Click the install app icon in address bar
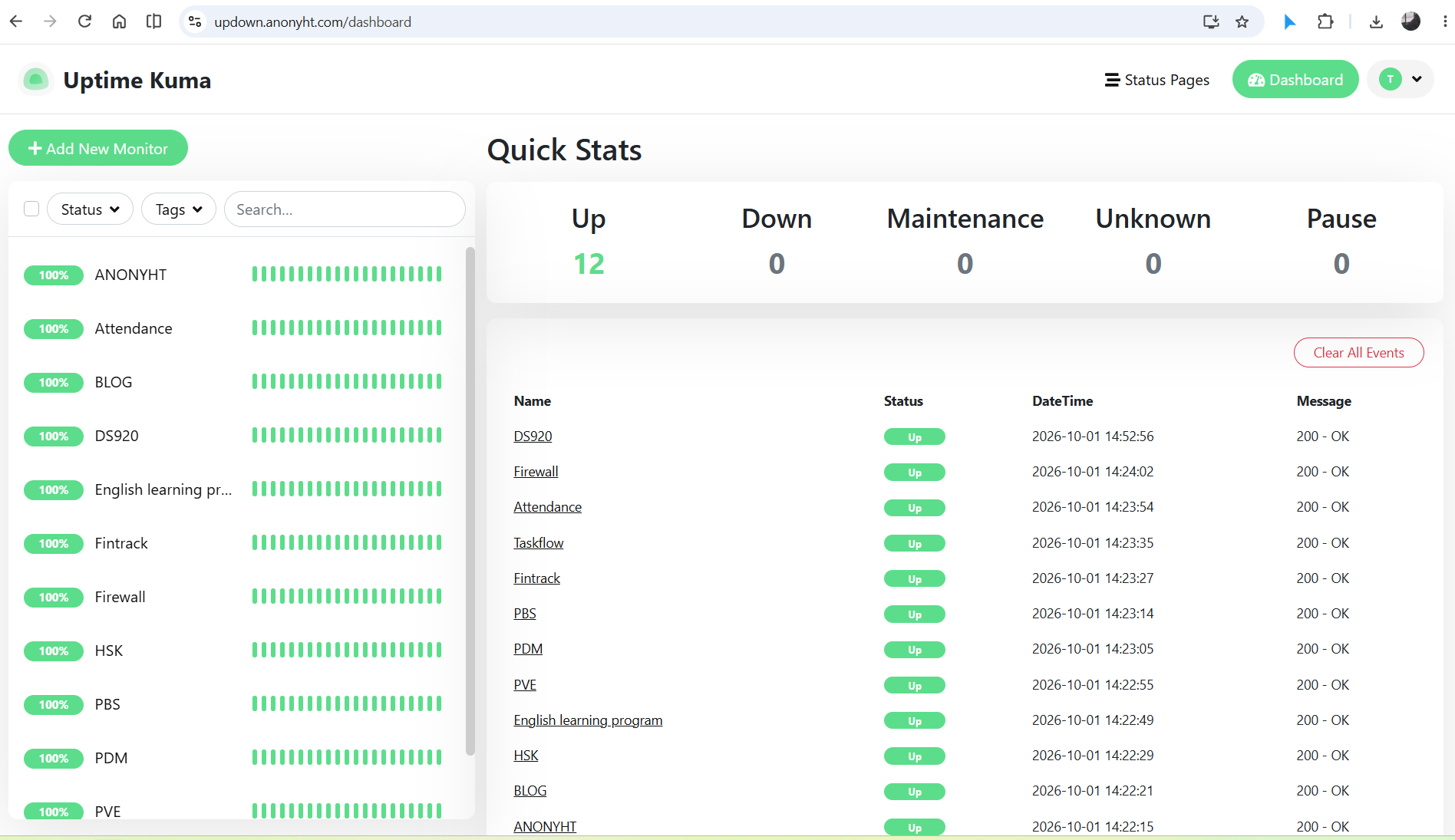Viewport: 1455px width, 840px height. point(1211,21)
